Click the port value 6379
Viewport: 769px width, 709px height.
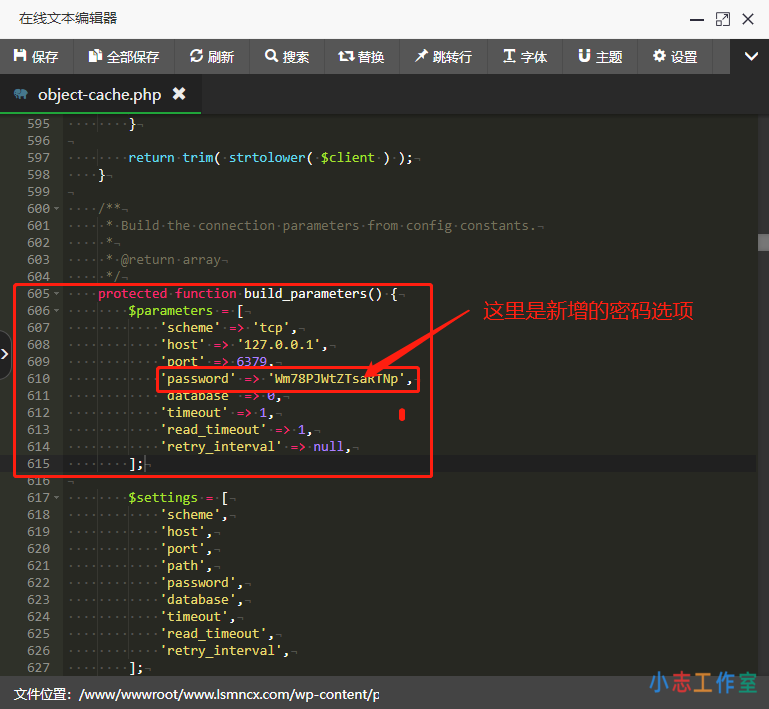(252, 361)
